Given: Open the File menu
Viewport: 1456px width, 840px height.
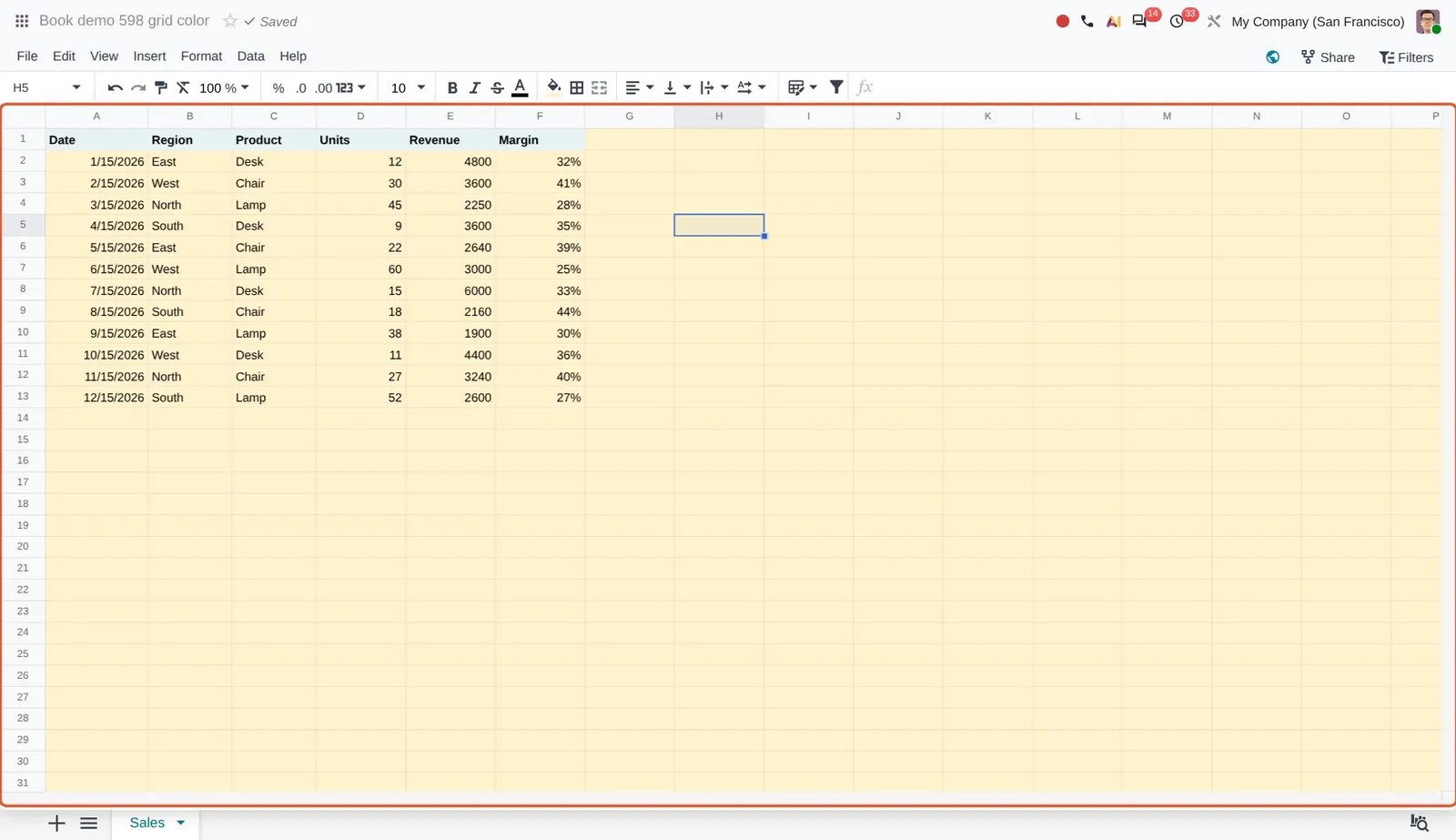Looking at the screenshot, I should [27, 56].
